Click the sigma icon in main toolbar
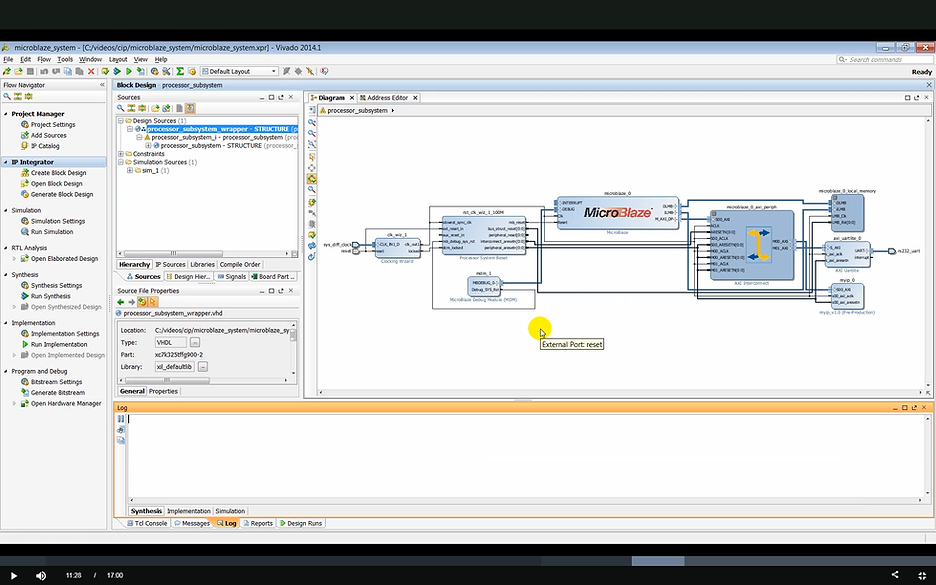Viewport: 936px width, 585px height. pyautogui.click(x=180, y=72)
